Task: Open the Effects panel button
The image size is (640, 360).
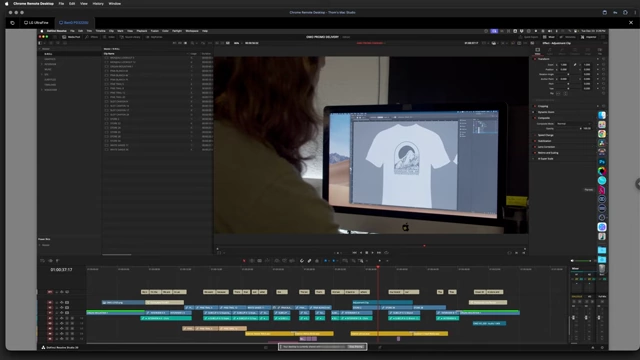Action: tap(92, 37)
